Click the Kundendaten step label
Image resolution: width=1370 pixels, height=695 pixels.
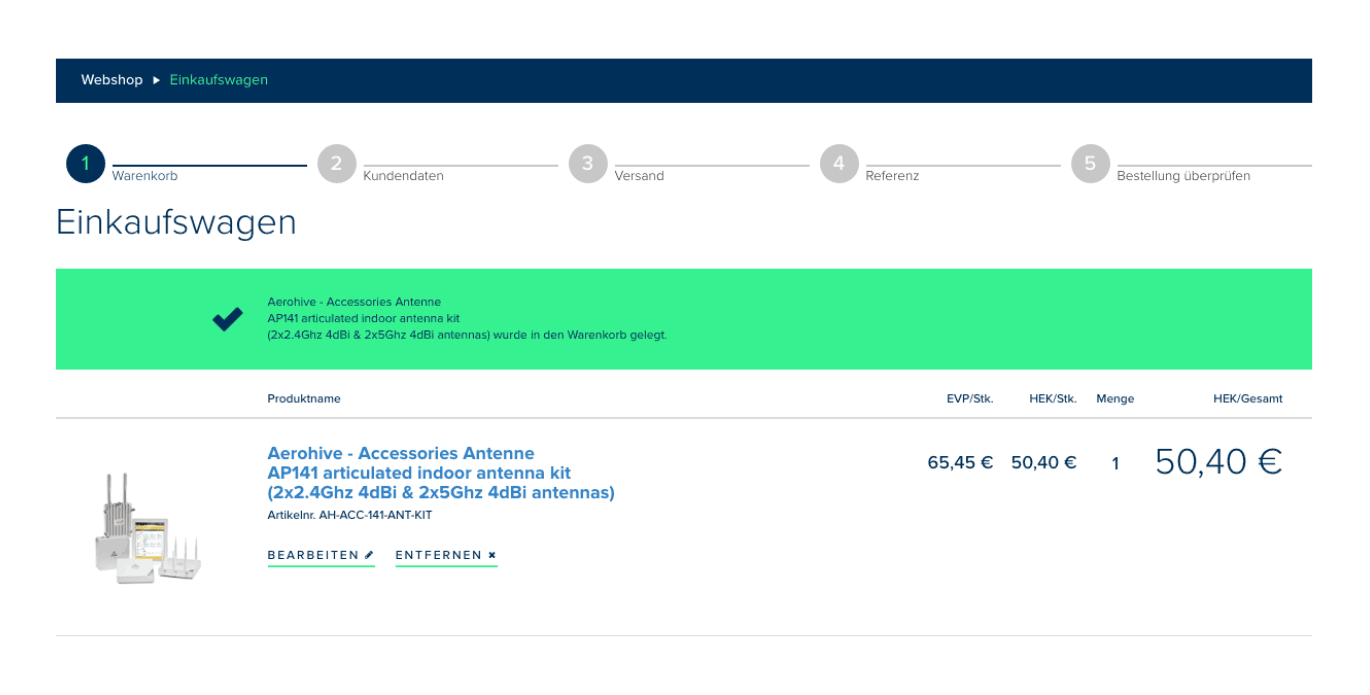tap(403, 176)
